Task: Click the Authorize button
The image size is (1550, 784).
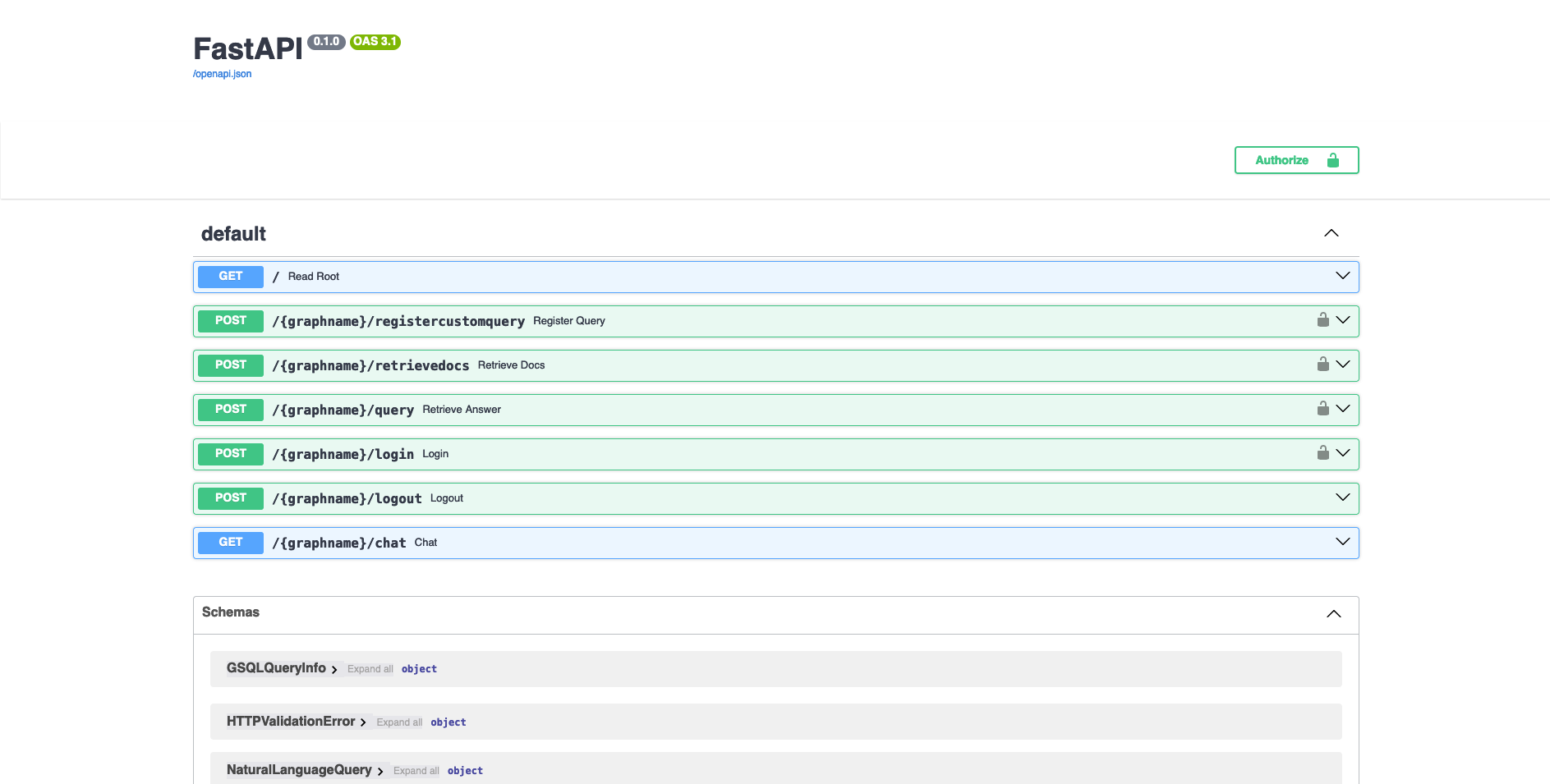Action: point(1295,160)
